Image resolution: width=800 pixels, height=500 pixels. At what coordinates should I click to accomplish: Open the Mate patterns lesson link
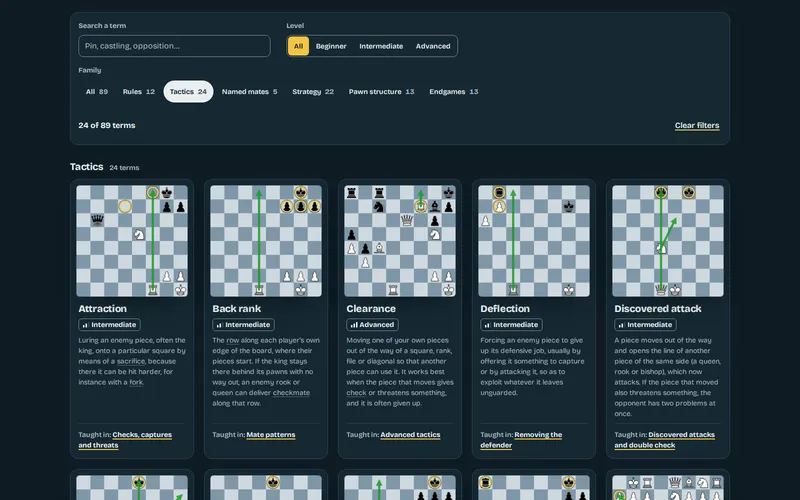[271, 435]
